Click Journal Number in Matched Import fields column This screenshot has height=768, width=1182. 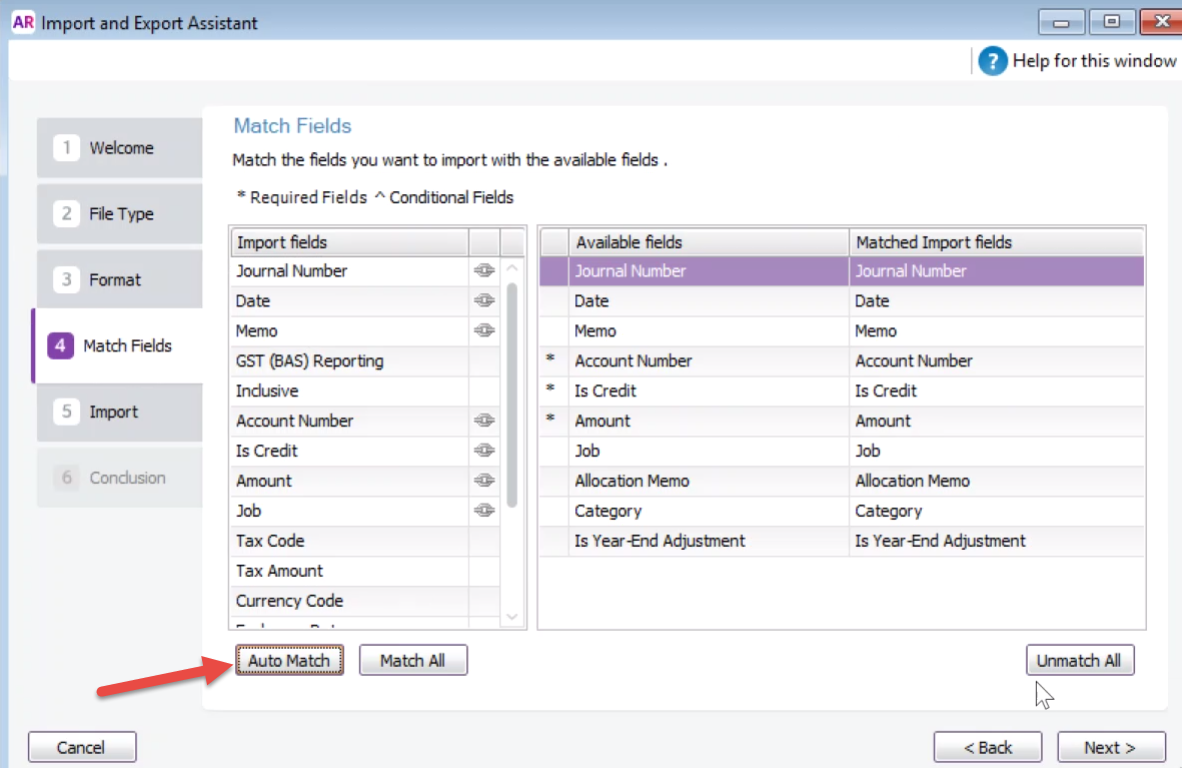click(x=997, y=271)
